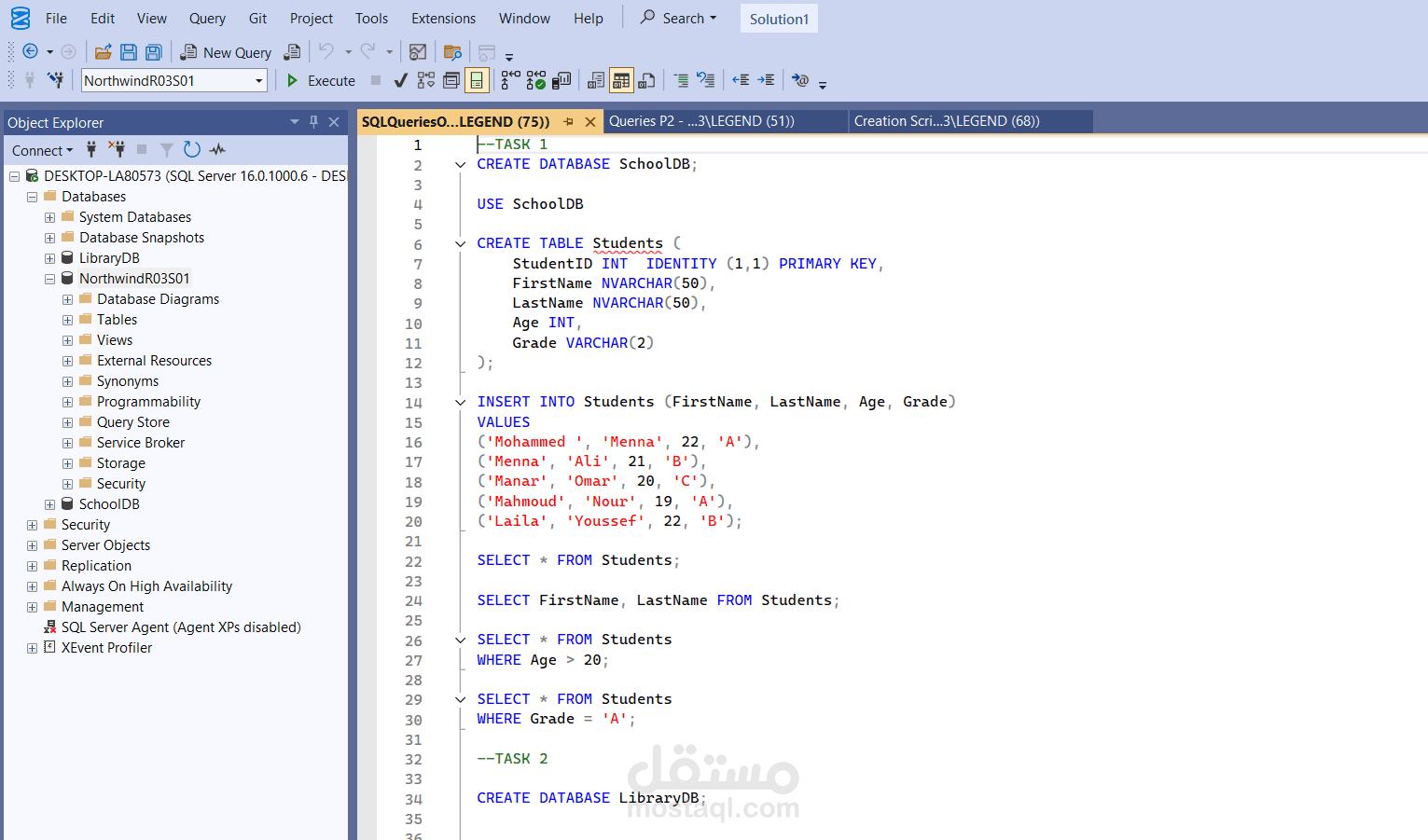The image size is (1428, 840).
Task: Collapse the CREATE TABLE Students code block
Action: pos(460,244)
